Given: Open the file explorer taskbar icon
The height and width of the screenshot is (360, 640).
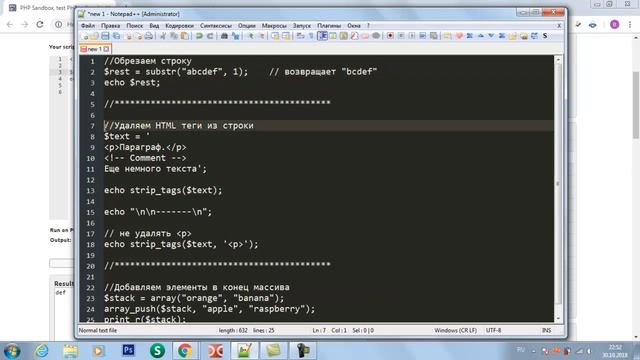Looking at the screenshot, I should tap(70, 351).
